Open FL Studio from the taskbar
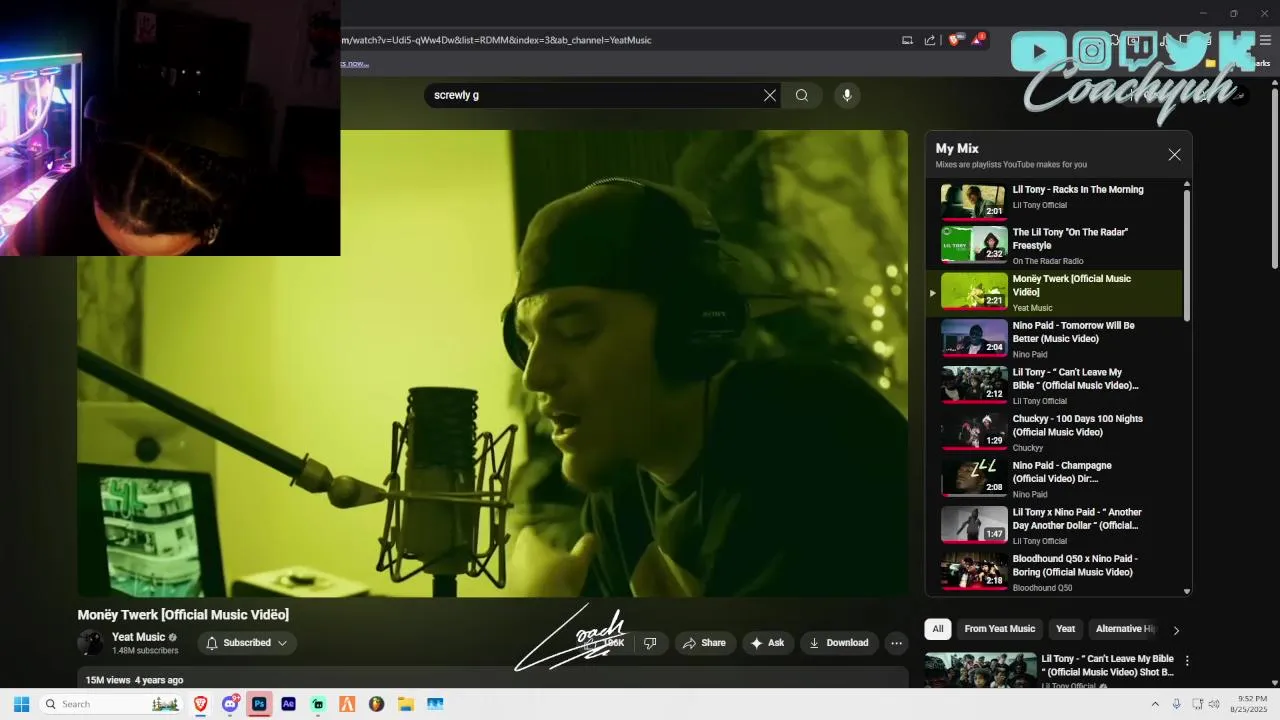 [376, 704]
